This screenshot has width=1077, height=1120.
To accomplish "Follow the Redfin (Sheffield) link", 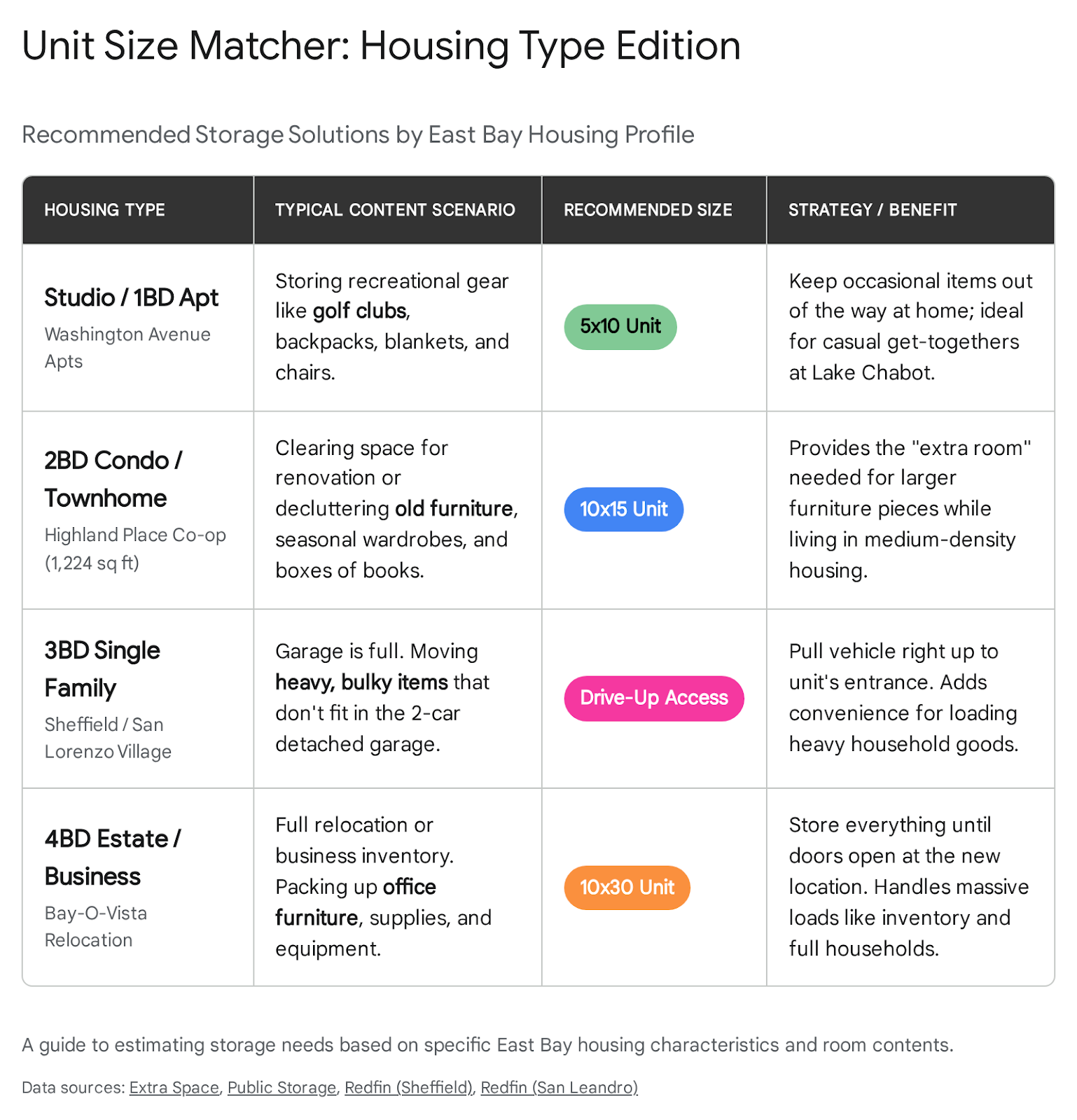I will (408, 1087).
